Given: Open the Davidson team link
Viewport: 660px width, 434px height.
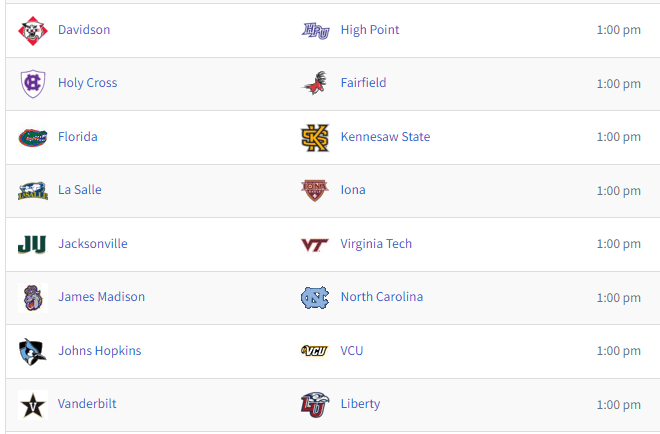Looking at the screenshot, I should (x=84, y=30).
